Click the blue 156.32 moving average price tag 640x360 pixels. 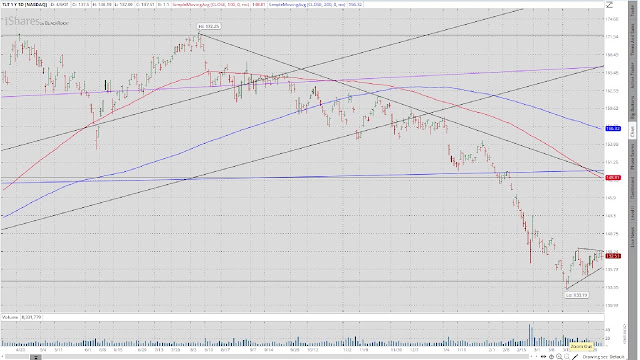click(613, 129)
